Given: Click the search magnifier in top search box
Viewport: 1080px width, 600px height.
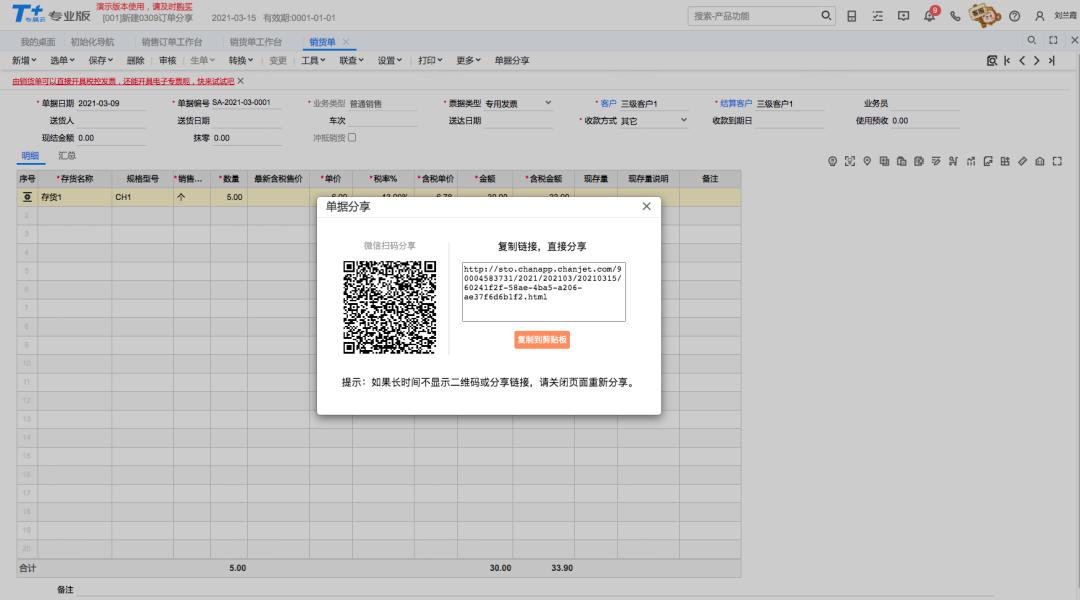Looking at the screenshot, I should (x=826, y=15).
